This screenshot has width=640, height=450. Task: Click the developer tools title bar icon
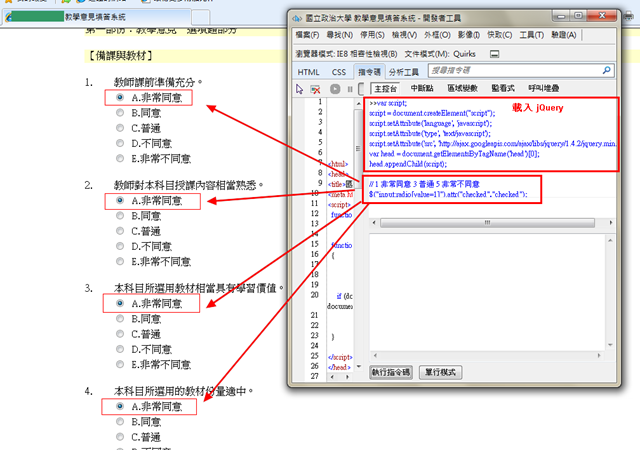(297, 18)
